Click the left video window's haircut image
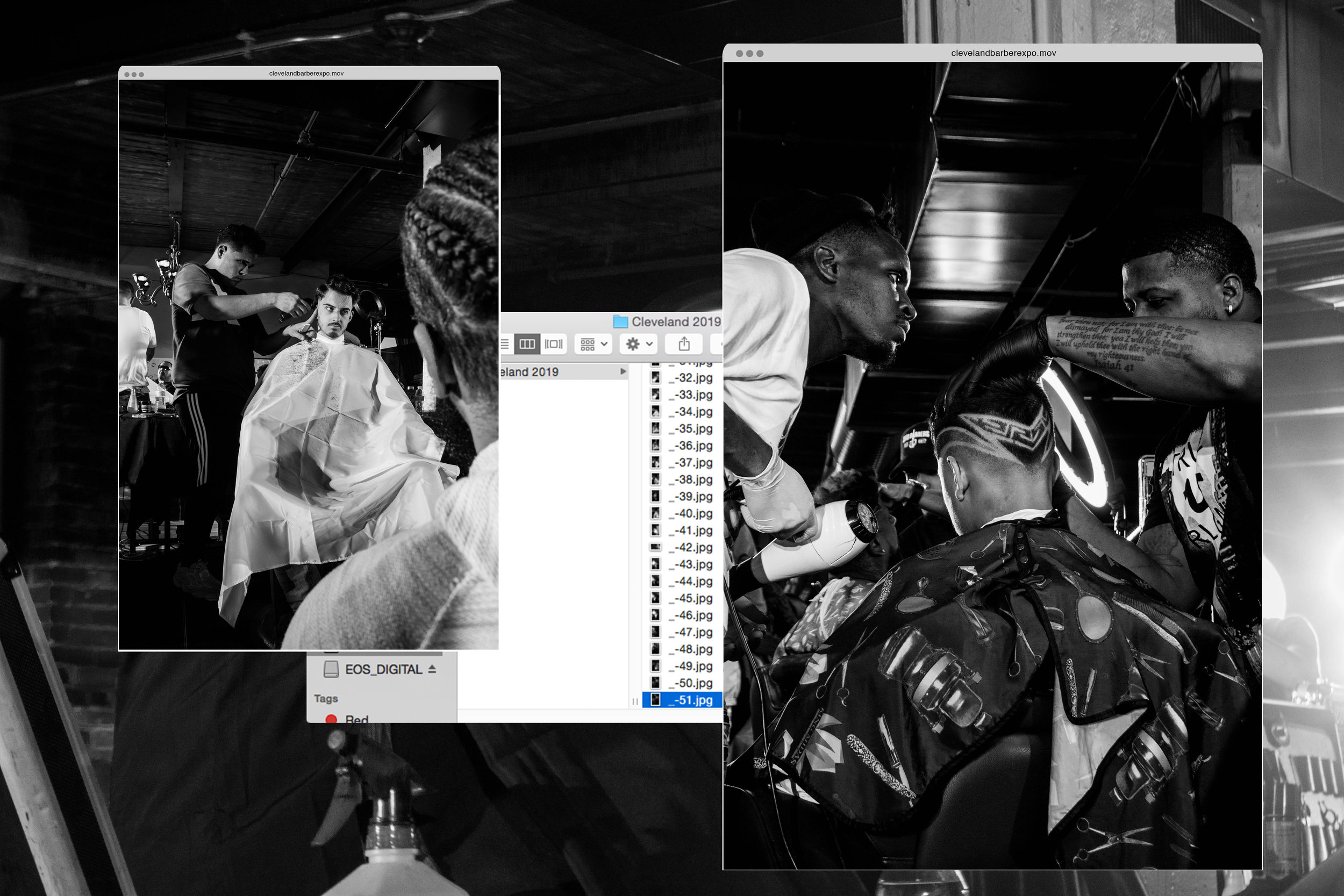 point(309,364)
